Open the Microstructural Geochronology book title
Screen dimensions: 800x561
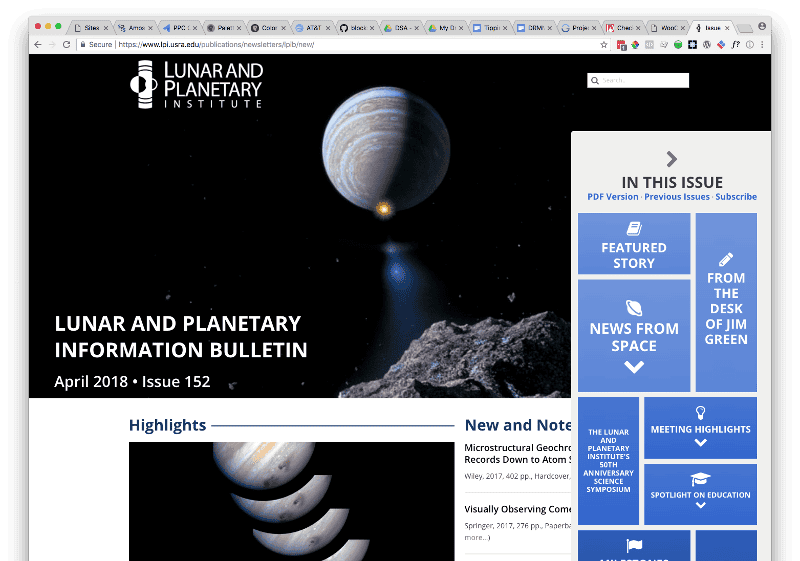(x=517, y=453)
